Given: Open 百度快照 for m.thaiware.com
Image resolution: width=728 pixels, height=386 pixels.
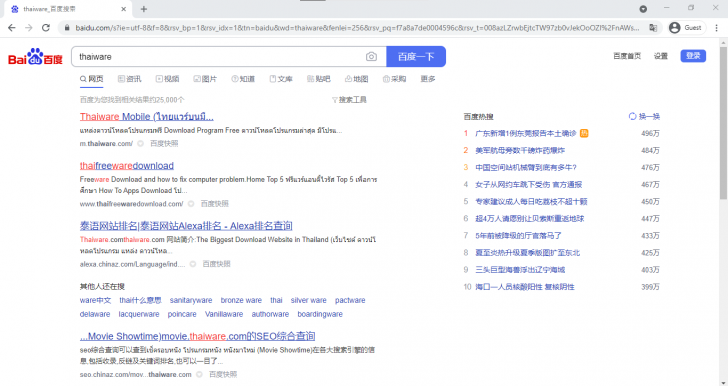Looking at the screenshot, I should pos(164,144).
